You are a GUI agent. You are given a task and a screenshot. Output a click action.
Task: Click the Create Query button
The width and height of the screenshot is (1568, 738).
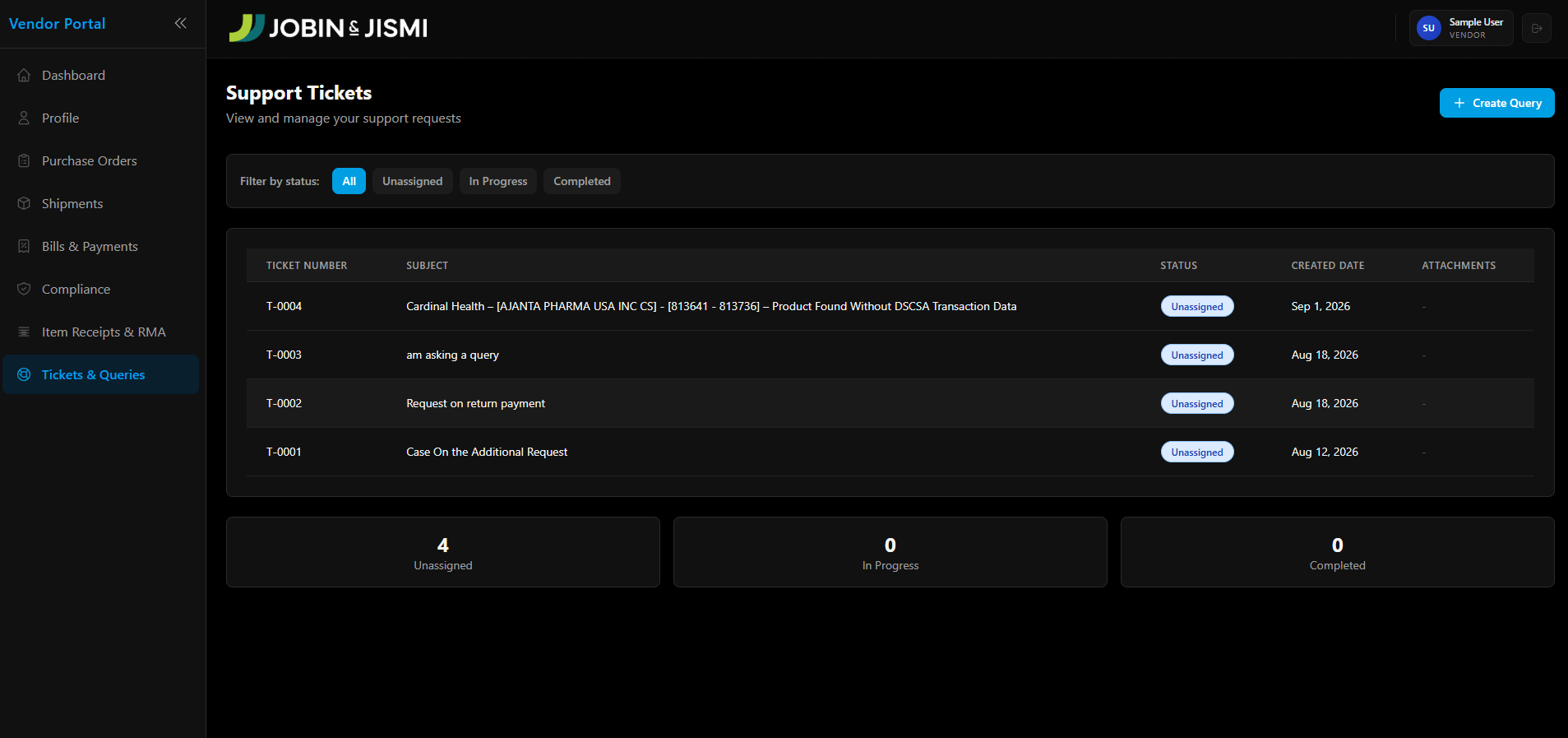[x=1496, y=103]
